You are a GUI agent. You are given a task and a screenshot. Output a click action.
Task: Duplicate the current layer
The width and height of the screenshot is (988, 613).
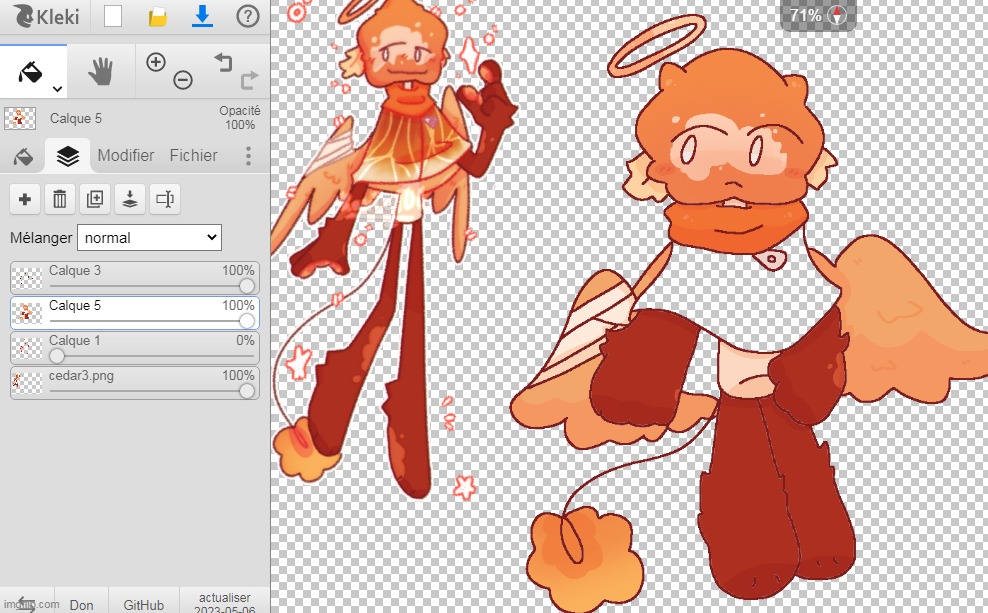point(95,200)
